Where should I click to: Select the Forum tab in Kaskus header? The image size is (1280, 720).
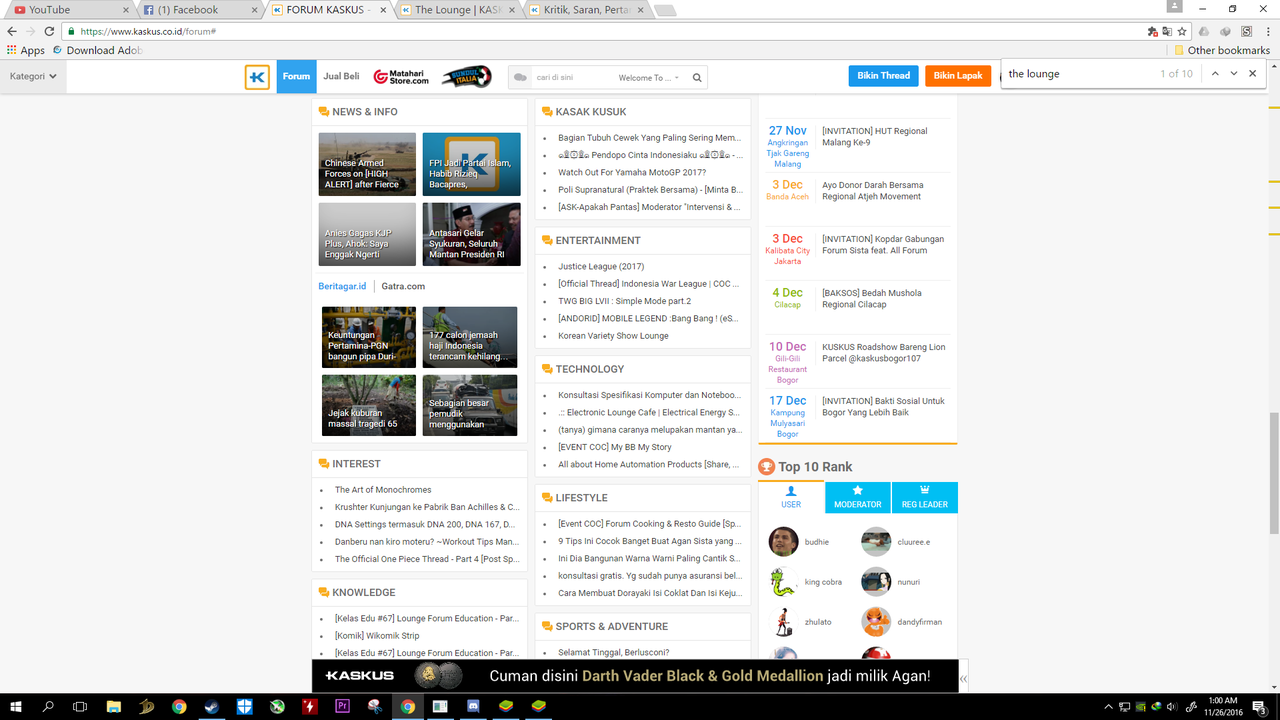point(296,76)
